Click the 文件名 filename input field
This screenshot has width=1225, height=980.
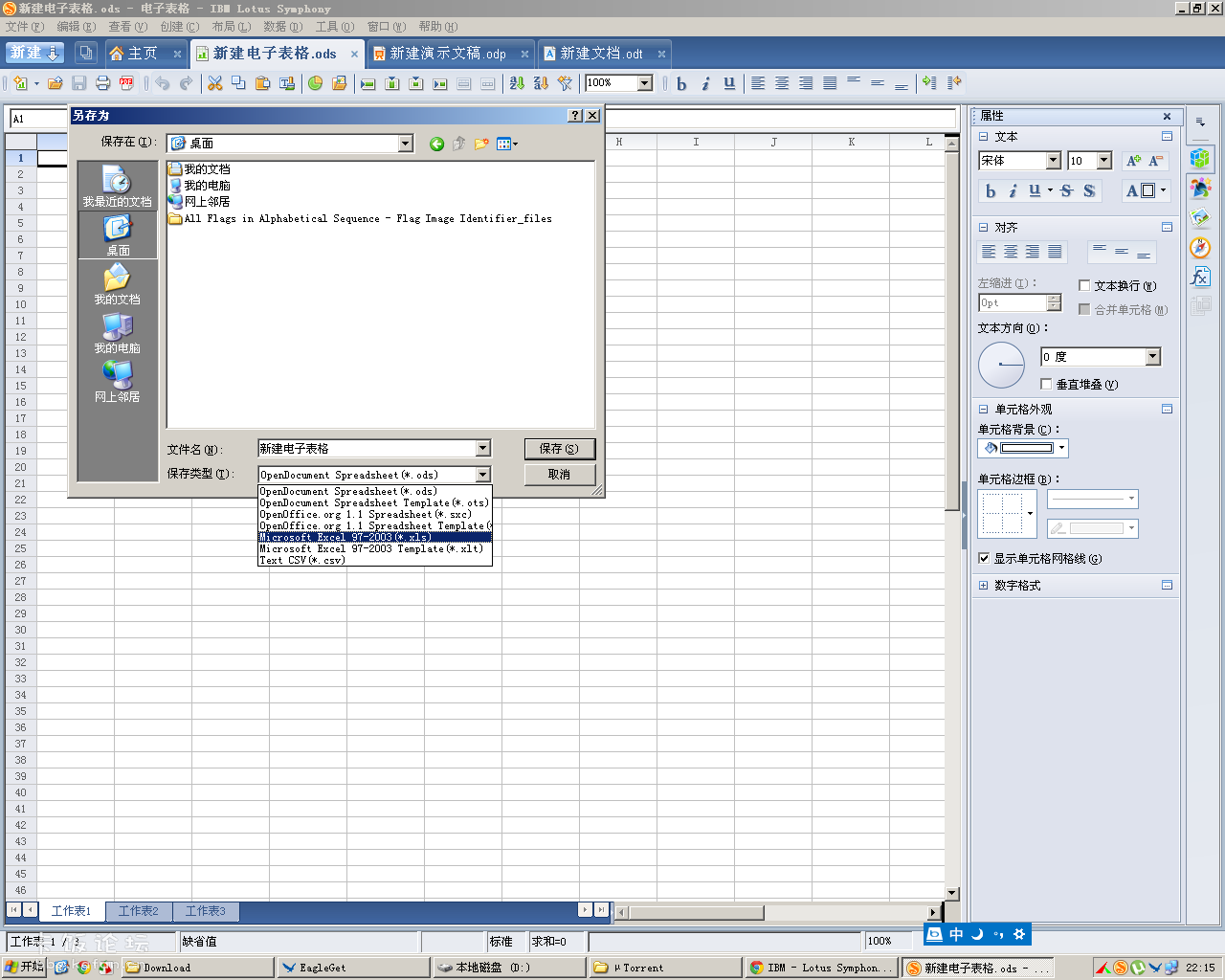coord(367,448)
